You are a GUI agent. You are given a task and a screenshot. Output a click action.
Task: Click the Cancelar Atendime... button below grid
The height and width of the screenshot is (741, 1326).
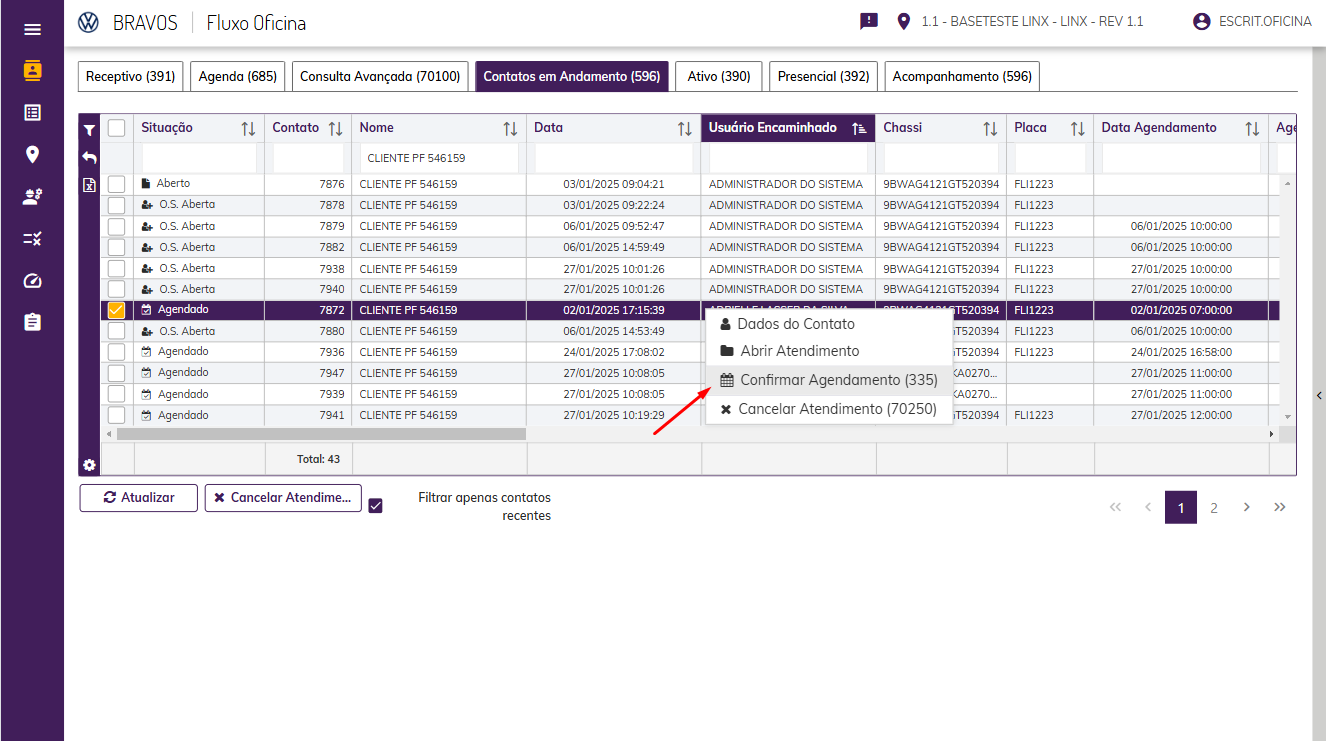click(x=283, y=498)
